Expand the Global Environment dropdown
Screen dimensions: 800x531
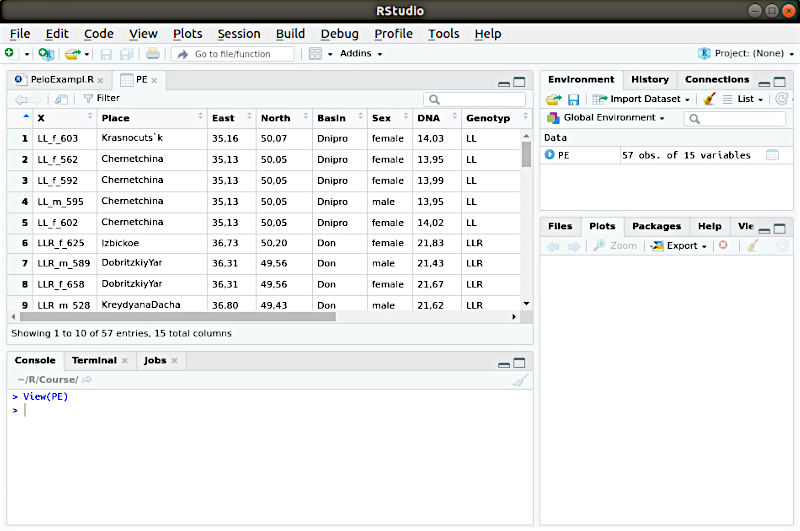coord(614,118)
